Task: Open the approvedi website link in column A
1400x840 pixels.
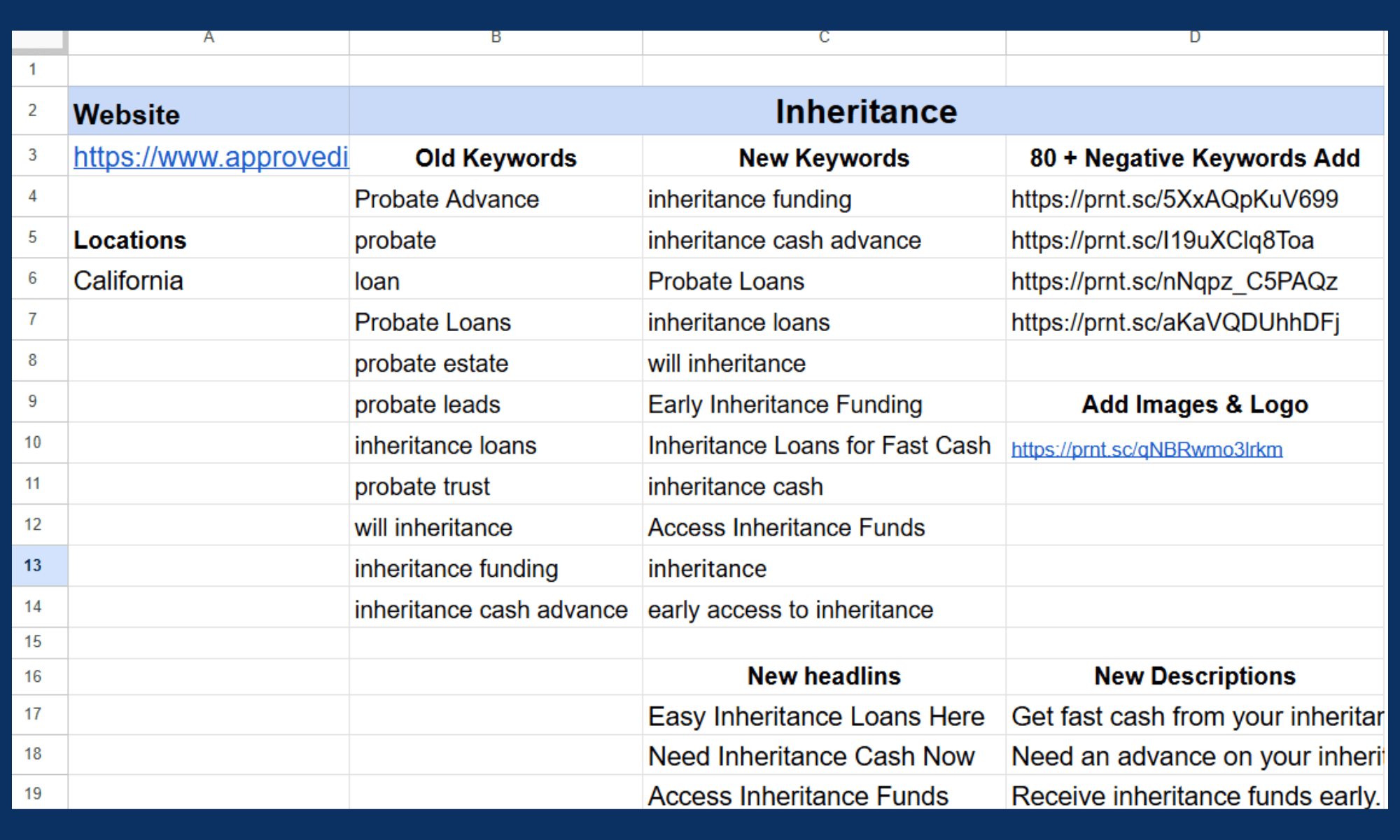Action: (211, 157)
